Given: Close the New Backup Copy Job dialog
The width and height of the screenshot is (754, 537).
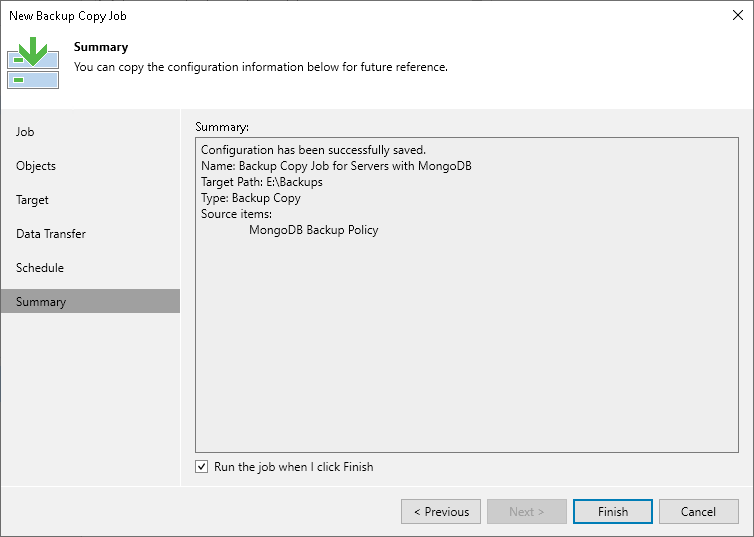Looking at the screenshot, I should coord(738,15).
